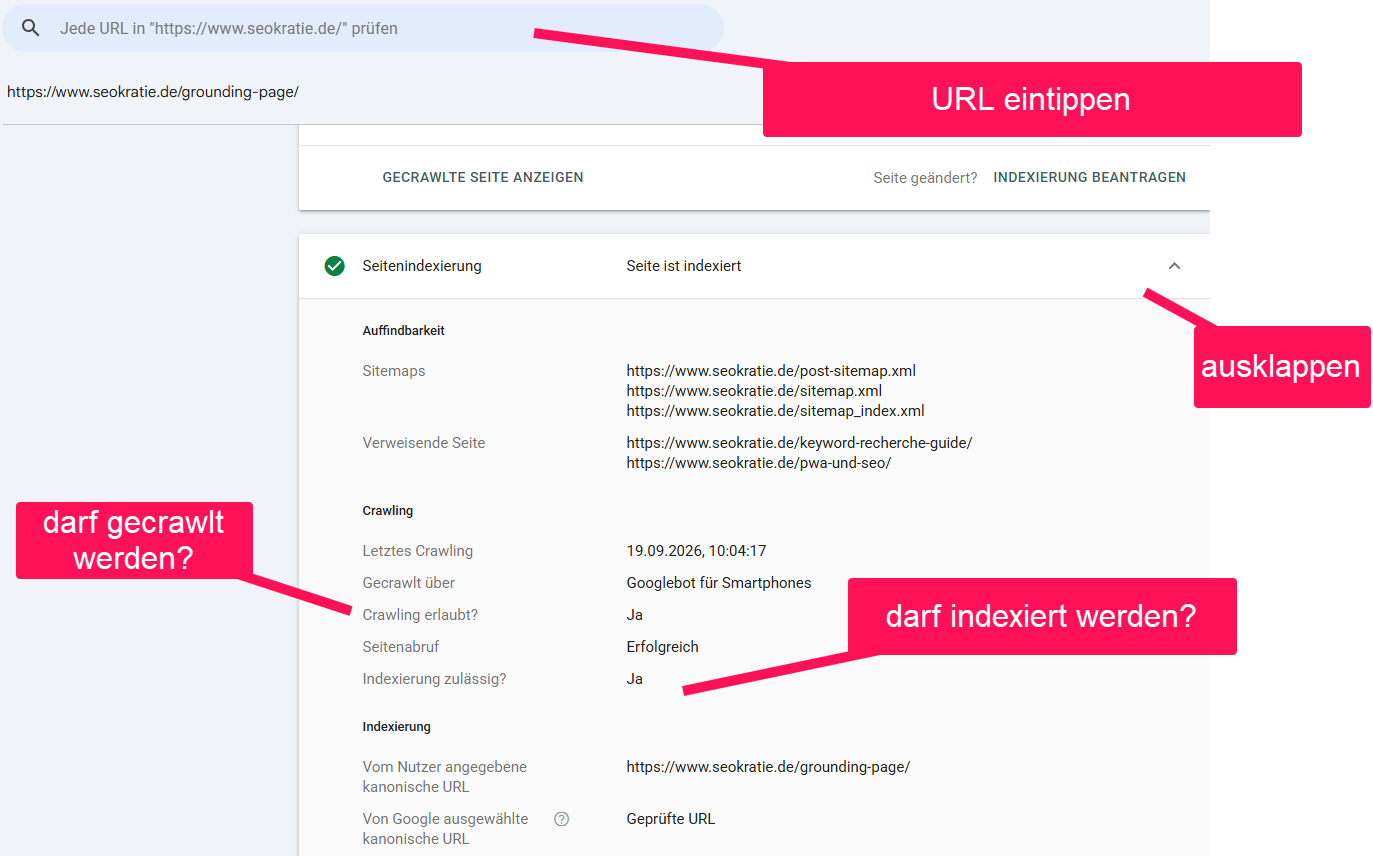Click the Seitenabruf label
Image resolution: width=1373 pixels, height=856 pixels.
coord(401,647)
